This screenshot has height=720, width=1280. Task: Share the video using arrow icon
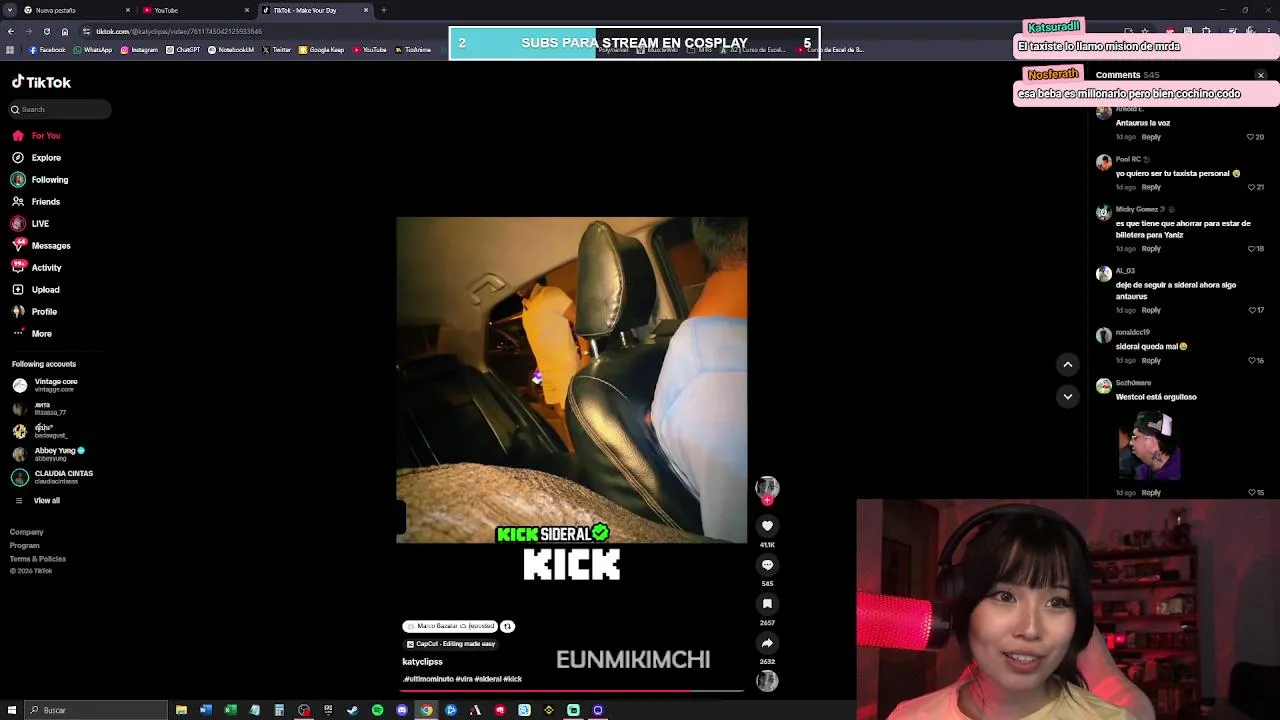pyautogui.click(x=767, y=643)
